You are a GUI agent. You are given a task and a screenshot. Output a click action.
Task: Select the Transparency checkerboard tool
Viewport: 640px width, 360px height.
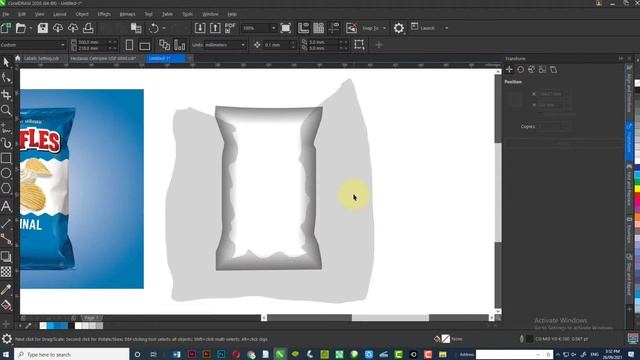coord(6,271)
